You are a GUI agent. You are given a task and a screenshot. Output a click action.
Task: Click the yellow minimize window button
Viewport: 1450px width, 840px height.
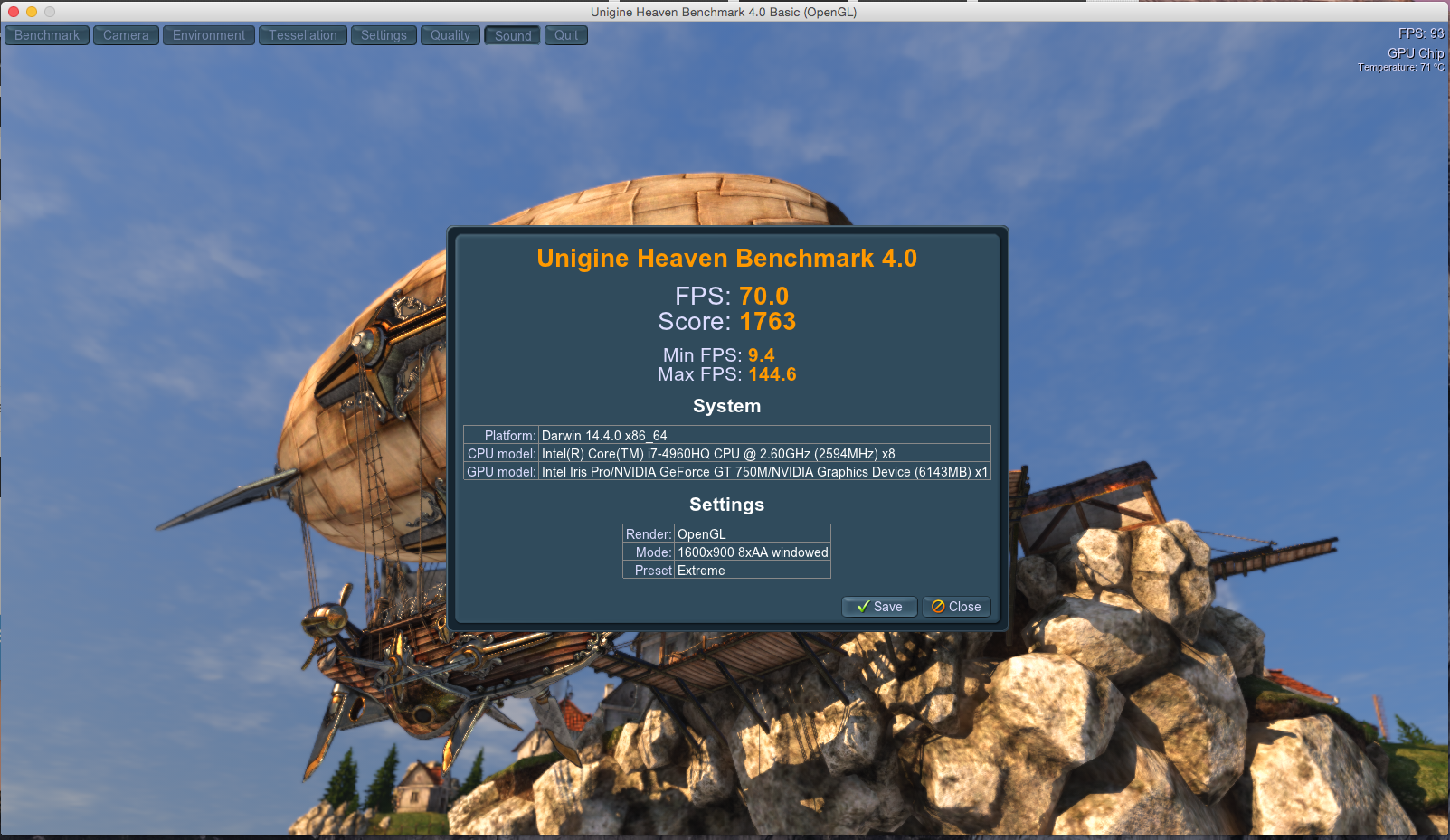point(32,12)
